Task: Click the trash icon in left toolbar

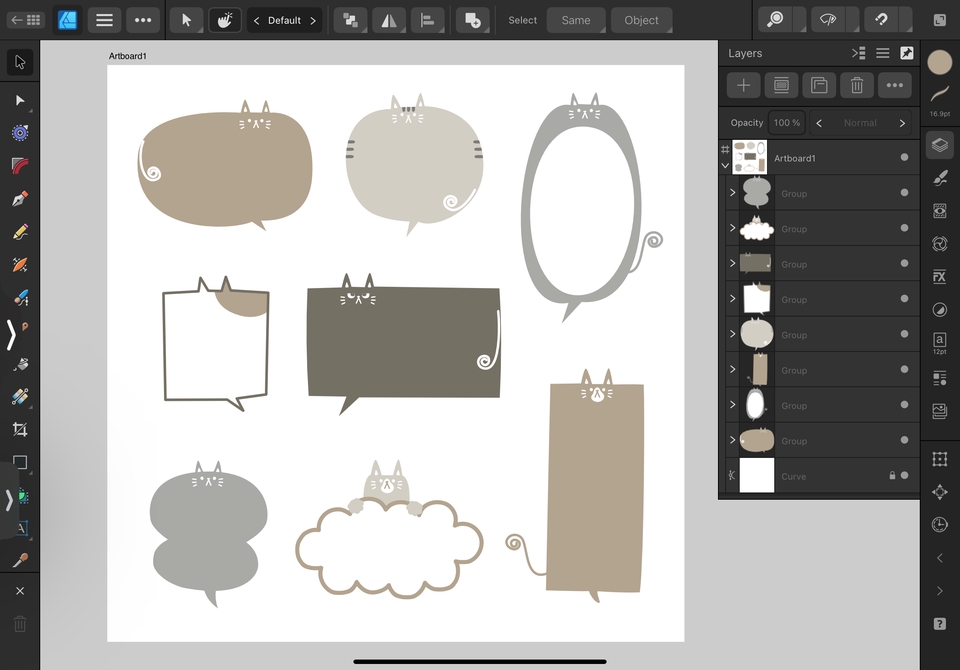Action: click(20, 624)
